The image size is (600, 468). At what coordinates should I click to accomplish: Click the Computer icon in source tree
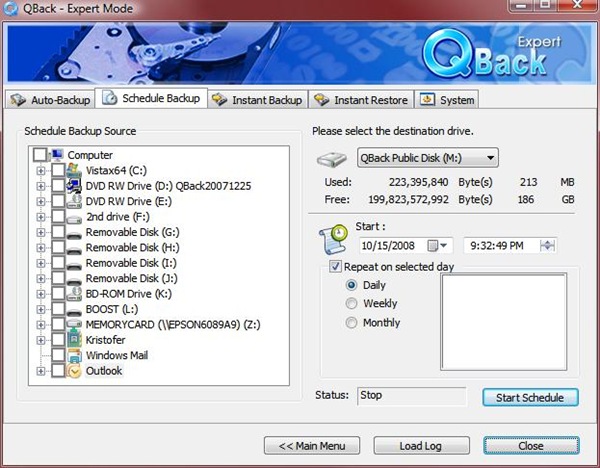57,155
